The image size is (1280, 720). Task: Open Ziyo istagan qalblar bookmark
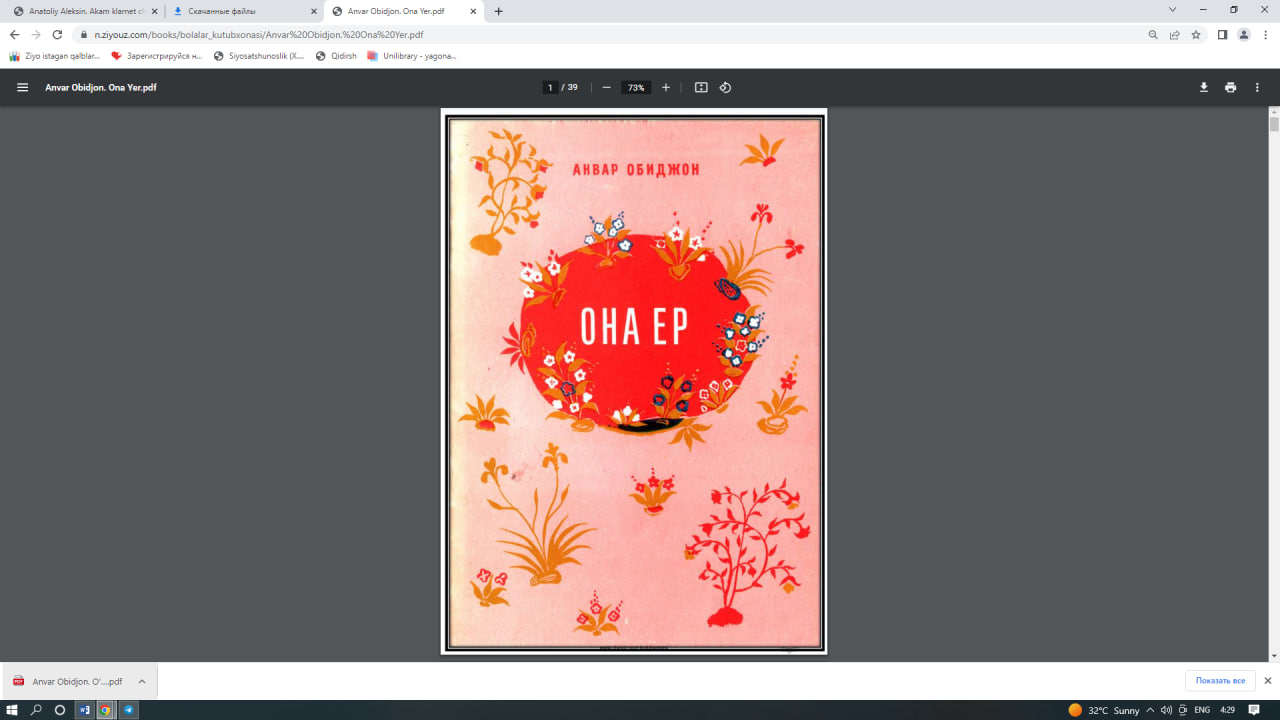pyautogui.click(x=55, y=56)
